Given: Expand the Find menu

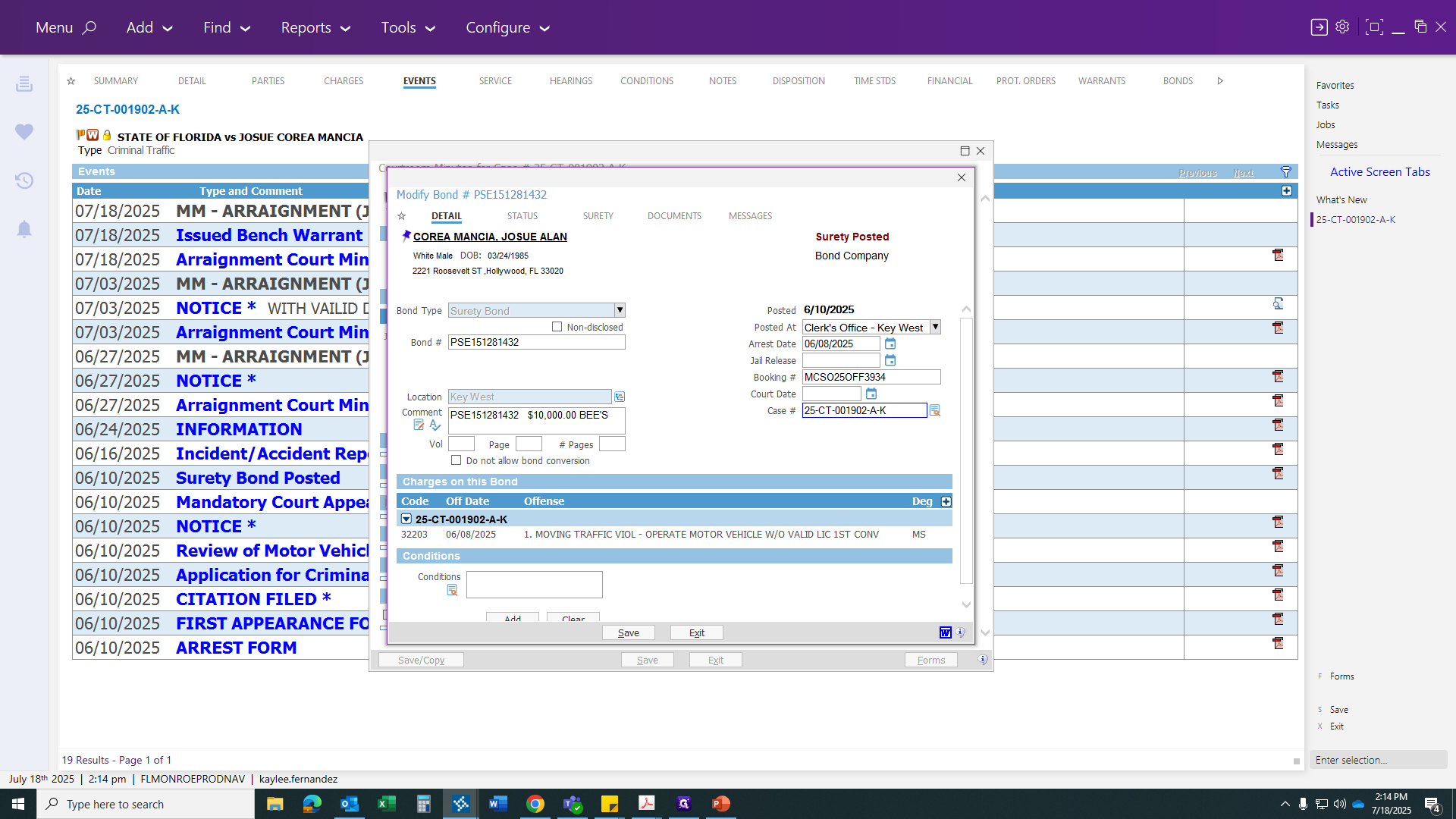Looking at the screenshot, I should click(x=227, y=27).
